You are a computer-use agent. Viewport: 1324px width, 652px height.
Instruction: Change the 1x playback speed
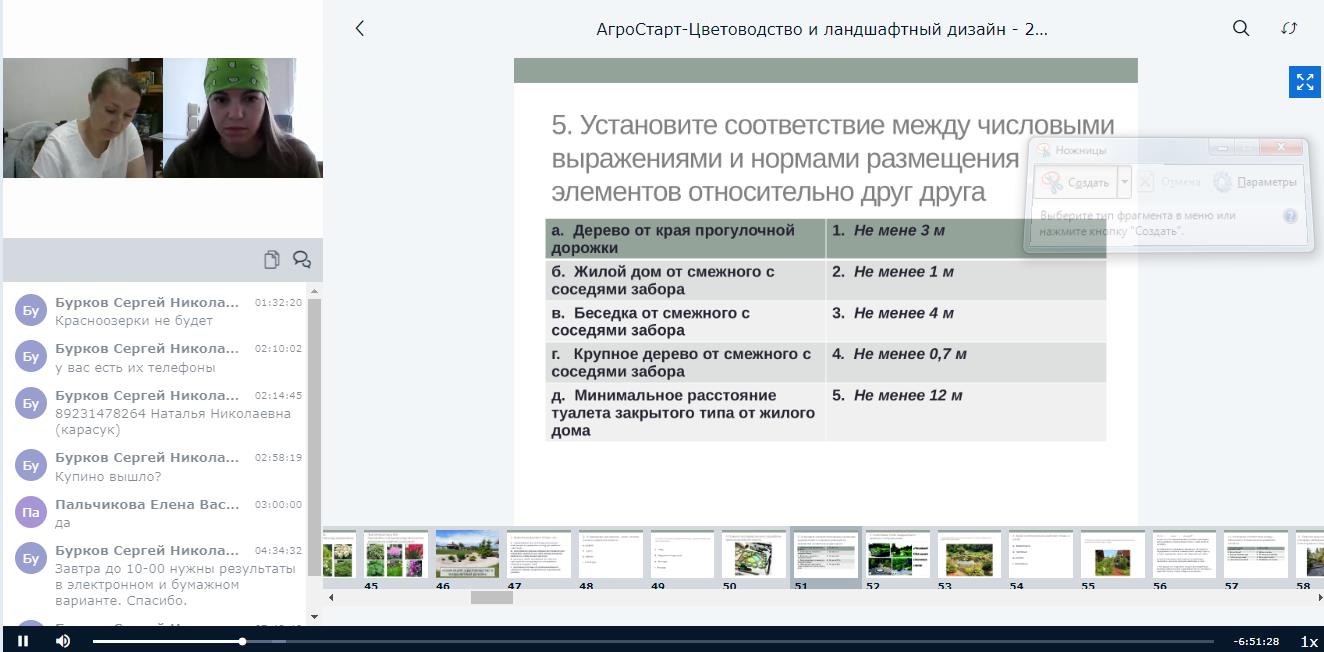click(x=1308, y=641)
